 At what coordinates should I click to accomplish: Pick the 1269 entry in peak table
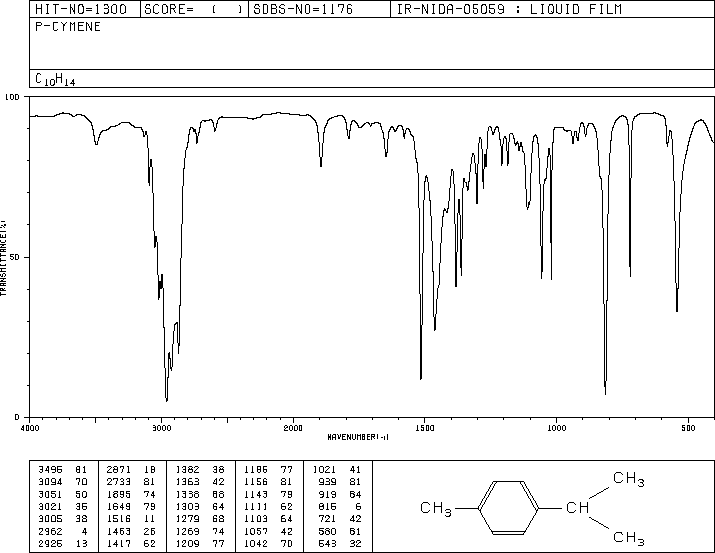click(187, 531)
